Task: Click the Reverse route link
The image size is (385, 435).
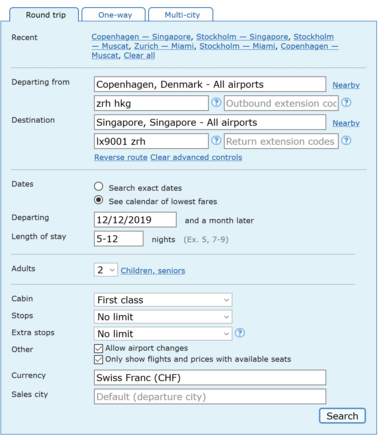Action: 121,157
